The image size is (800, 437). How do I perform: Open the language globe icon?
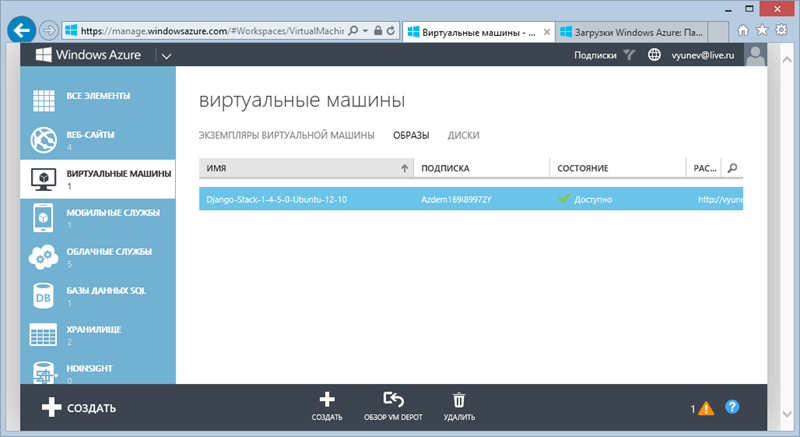[654, 55]
